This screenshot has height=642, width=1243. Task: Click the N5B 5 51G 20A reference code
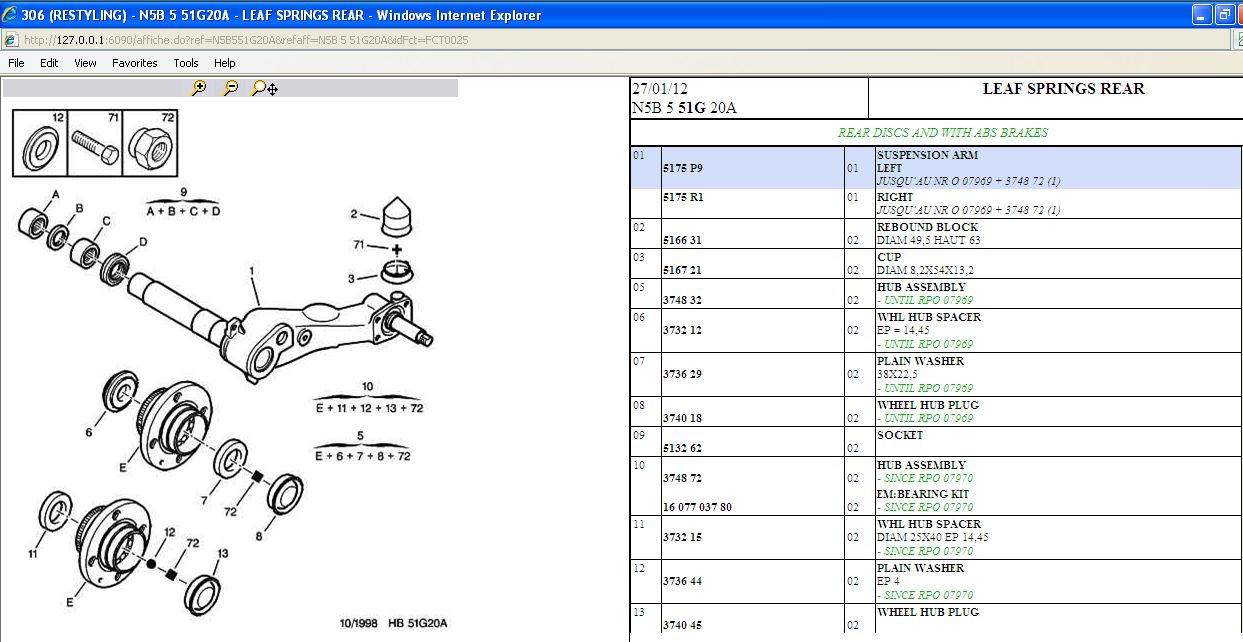pyautogui.click(x=684, y=107)
